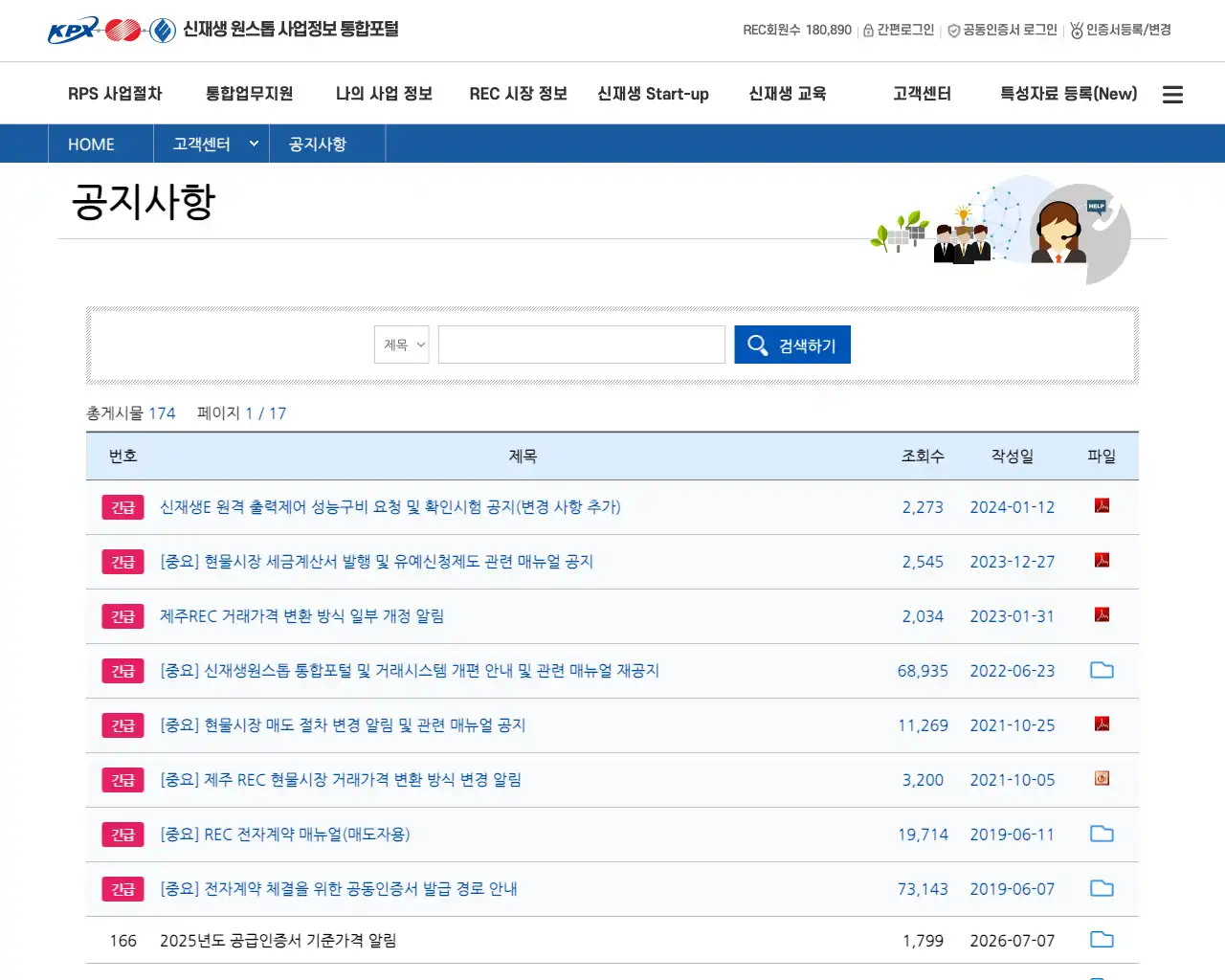Open the 나의 사업 정보 menu
The height and width of the screenshot is (980, 1225).
(x=384, y=94)
